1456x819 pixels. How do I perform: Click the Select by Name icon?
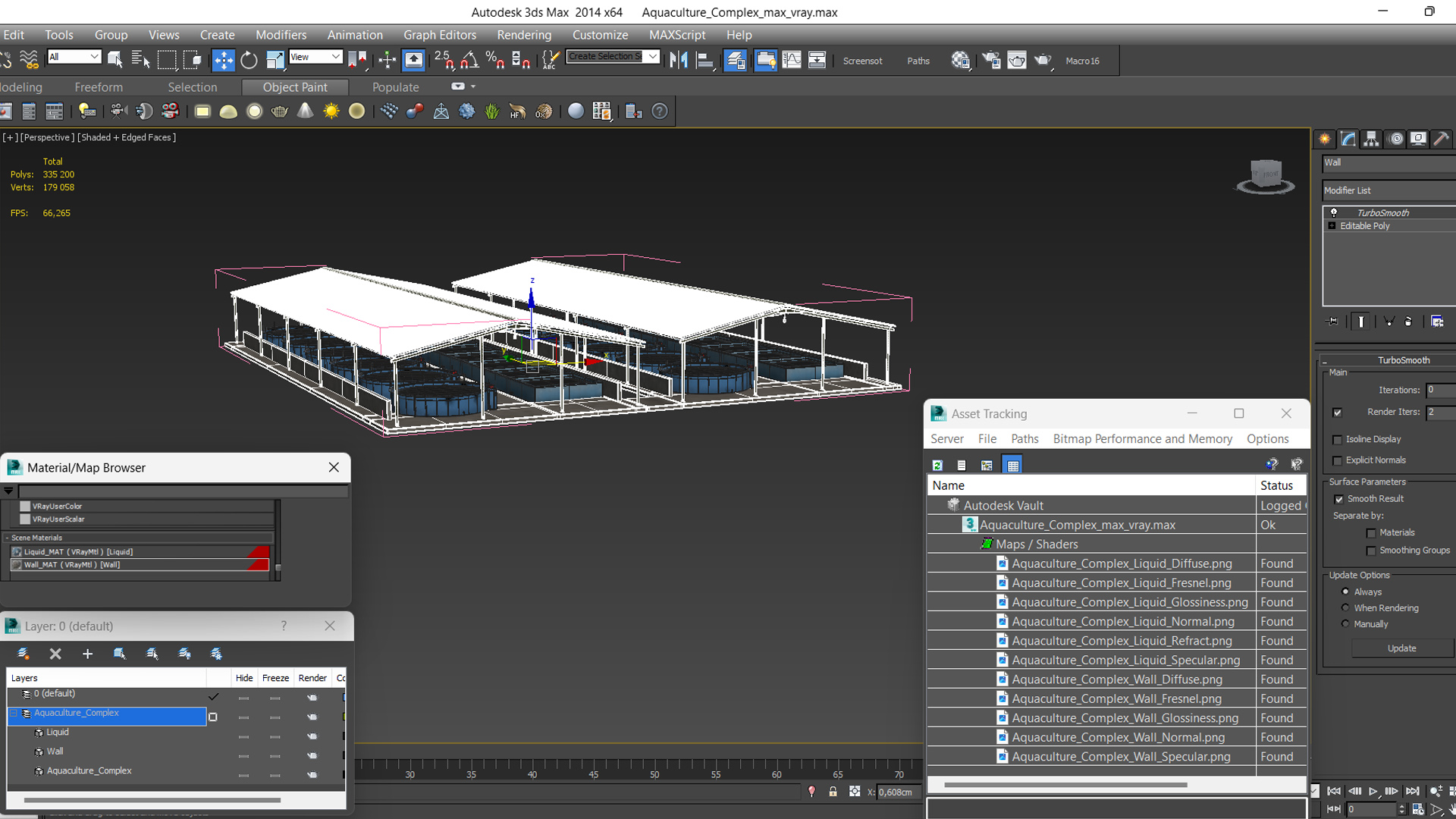pos(140,61)
